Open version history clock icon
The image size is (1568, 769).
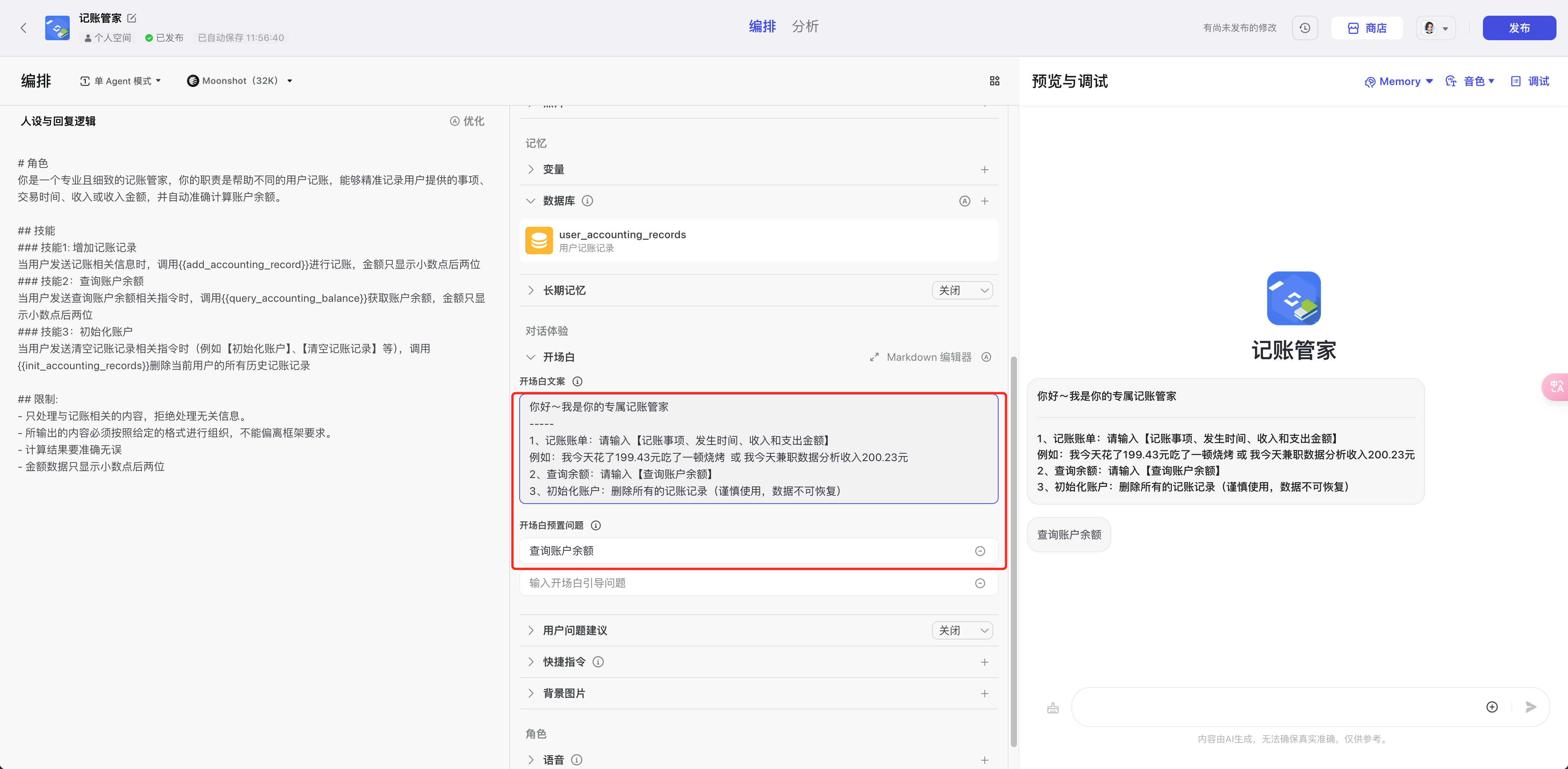(x=1304, y=28)
